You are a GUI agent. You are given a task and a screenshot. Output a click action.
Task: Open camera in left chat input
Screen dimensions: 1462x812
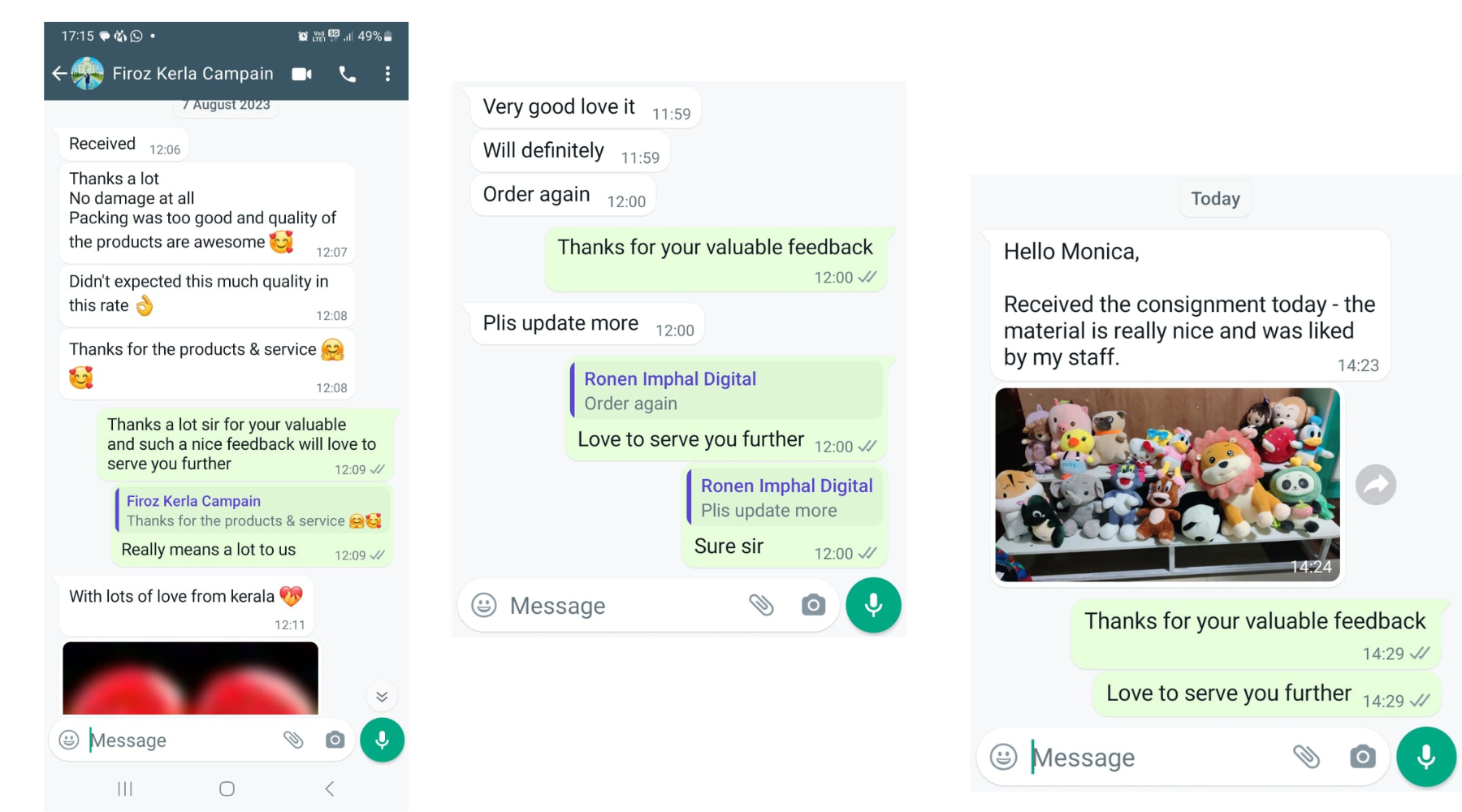pyautogui.click(x=335, y=740)
